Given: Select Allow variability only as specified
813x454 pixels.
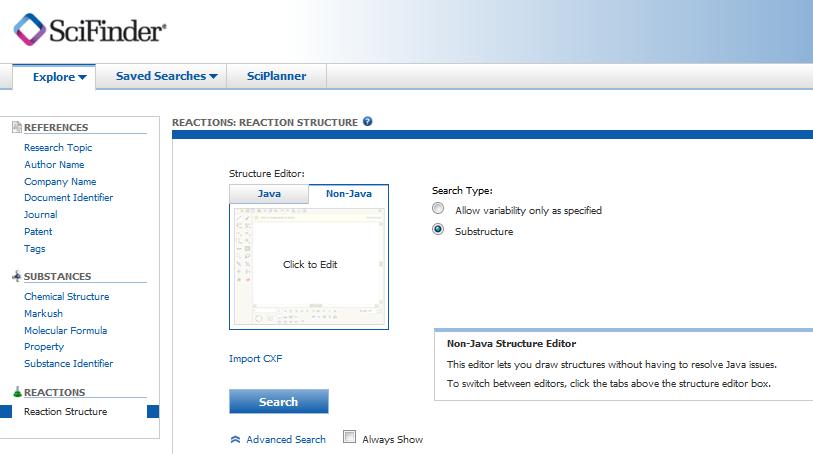Looking at the screenshot, I should pyautogui.click(x=438, y=208).
